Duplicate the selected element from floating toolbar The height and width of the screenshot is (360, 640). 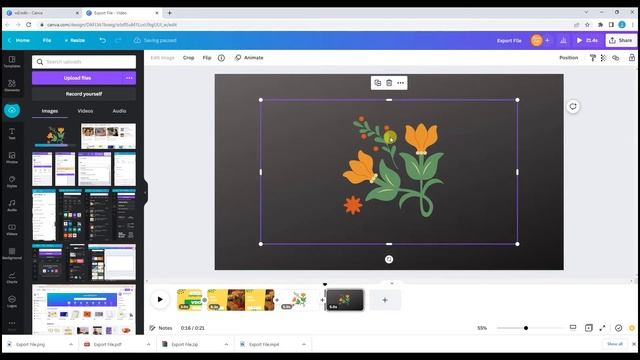click(x=378, y=83)
